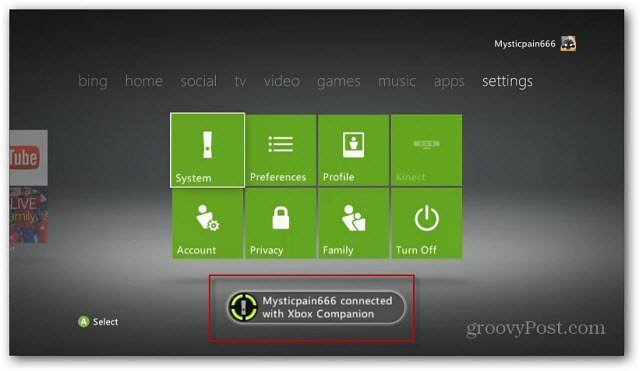Viewport: 640px width, 371px height.
Task: Open the apps tab
Action: point(449,82)
